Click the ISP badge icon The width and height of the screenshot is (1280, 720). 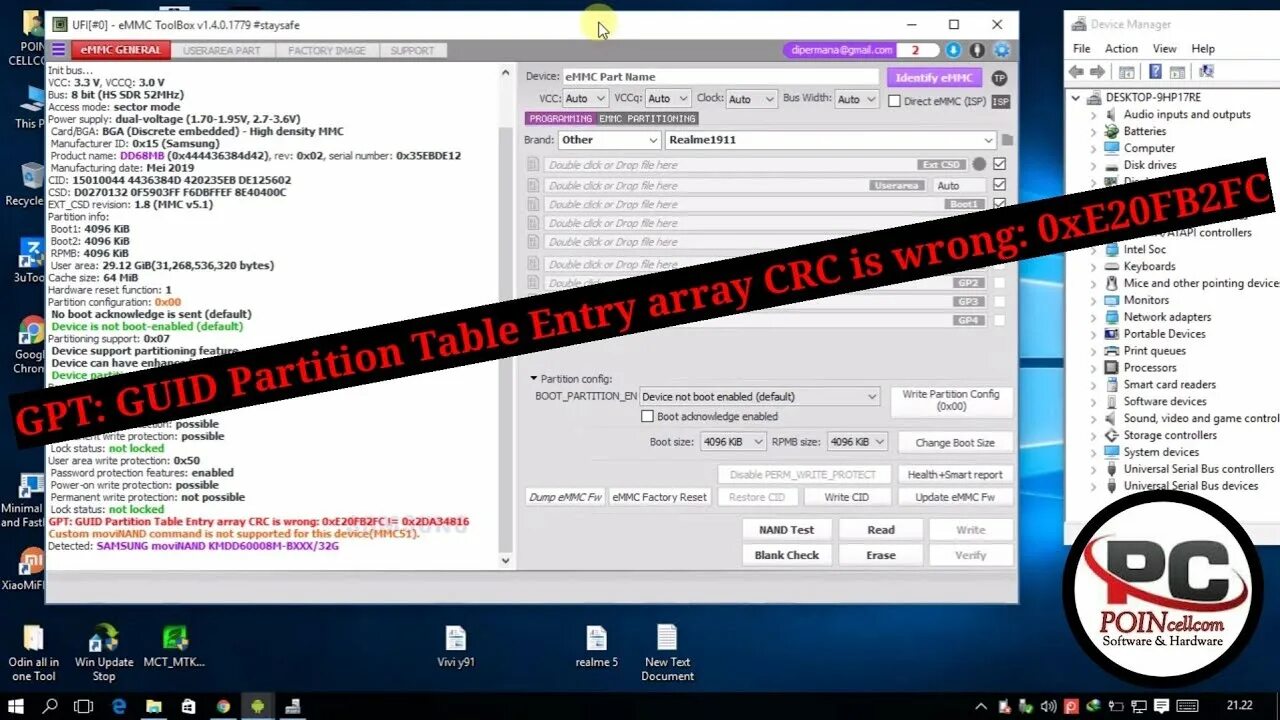[x=1000, y=101]
